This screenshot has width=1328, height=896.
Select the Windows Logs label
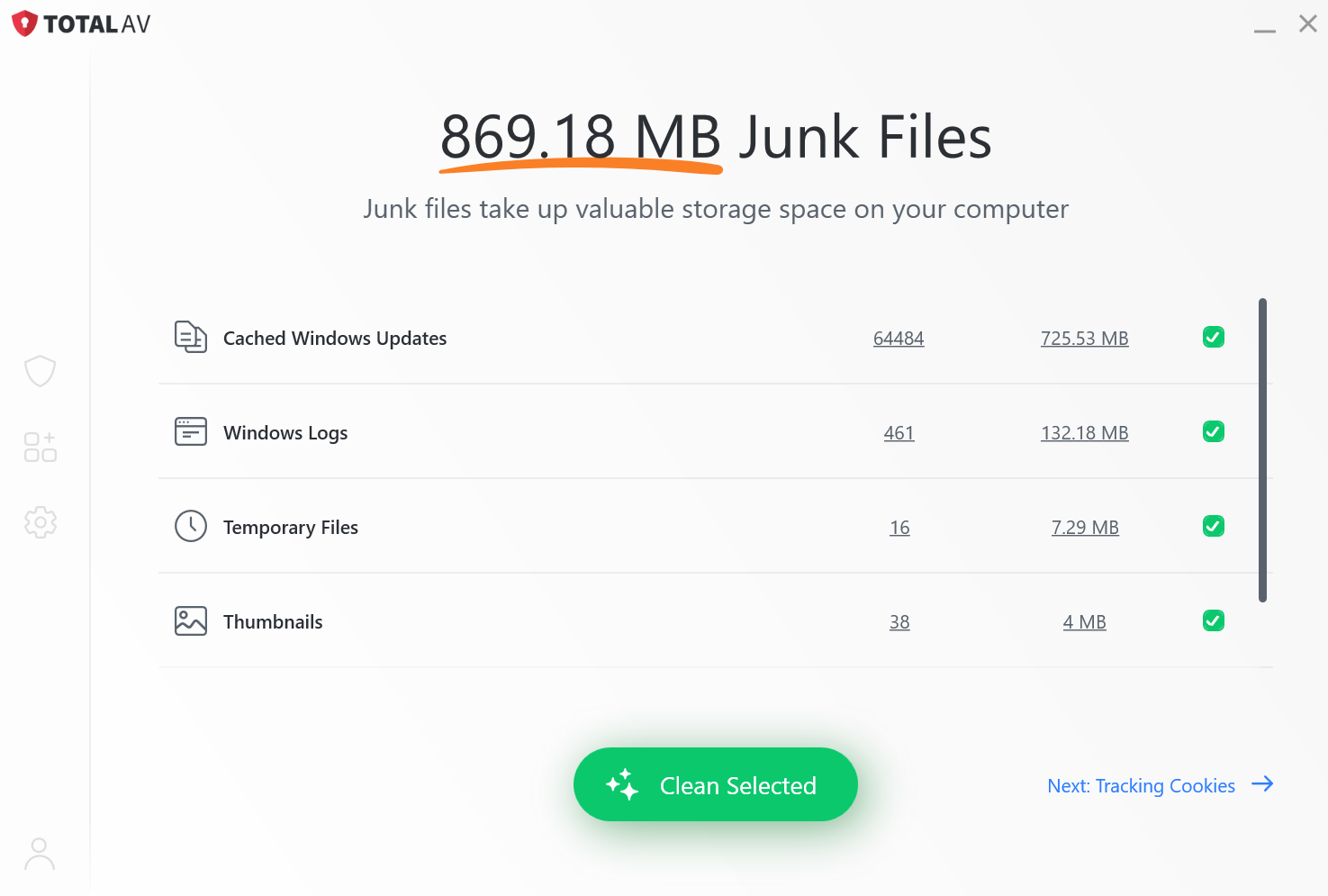(285, 433)
